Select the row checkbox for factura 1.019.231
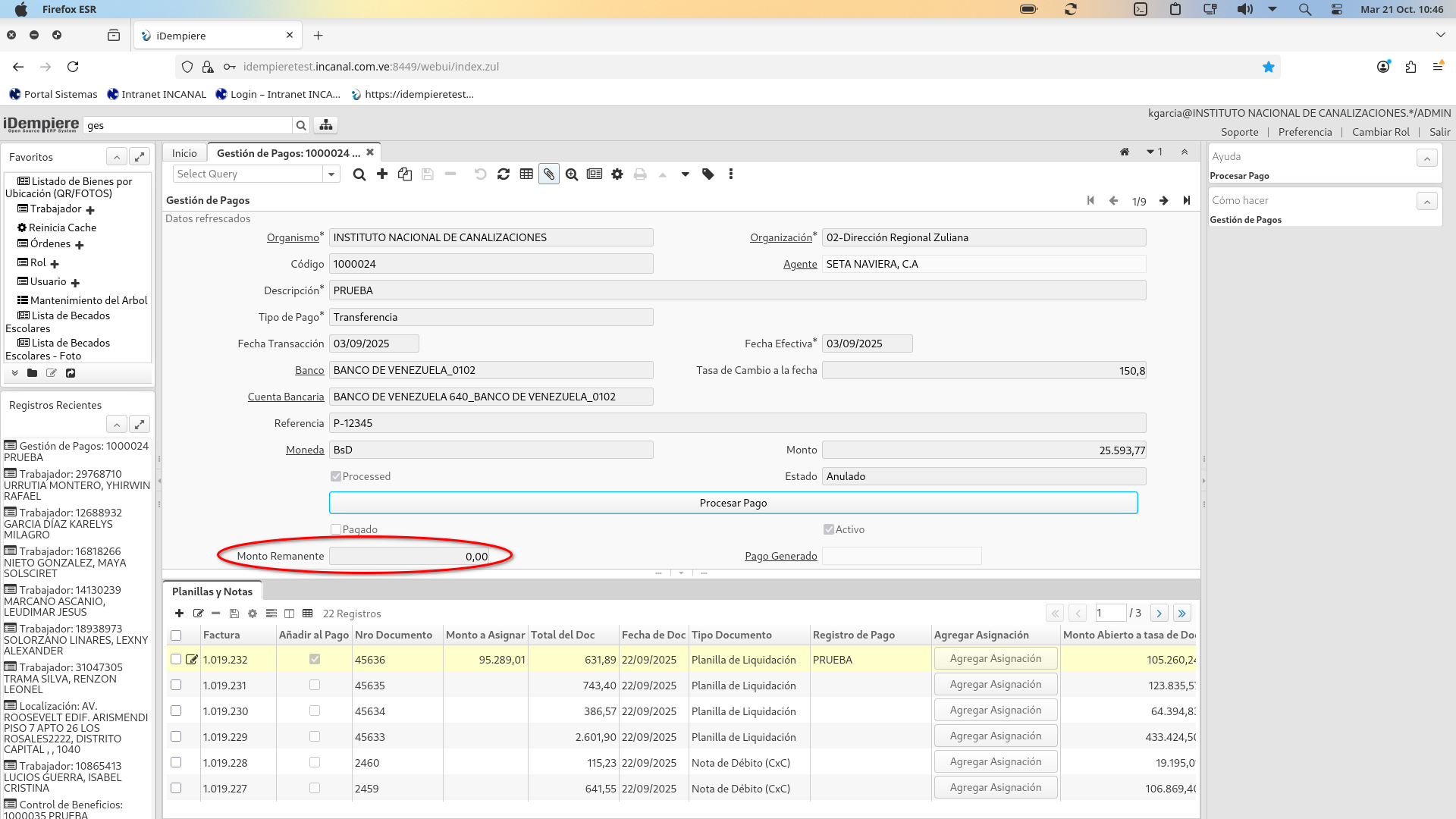1456x819 pixels. pos(176,685)
